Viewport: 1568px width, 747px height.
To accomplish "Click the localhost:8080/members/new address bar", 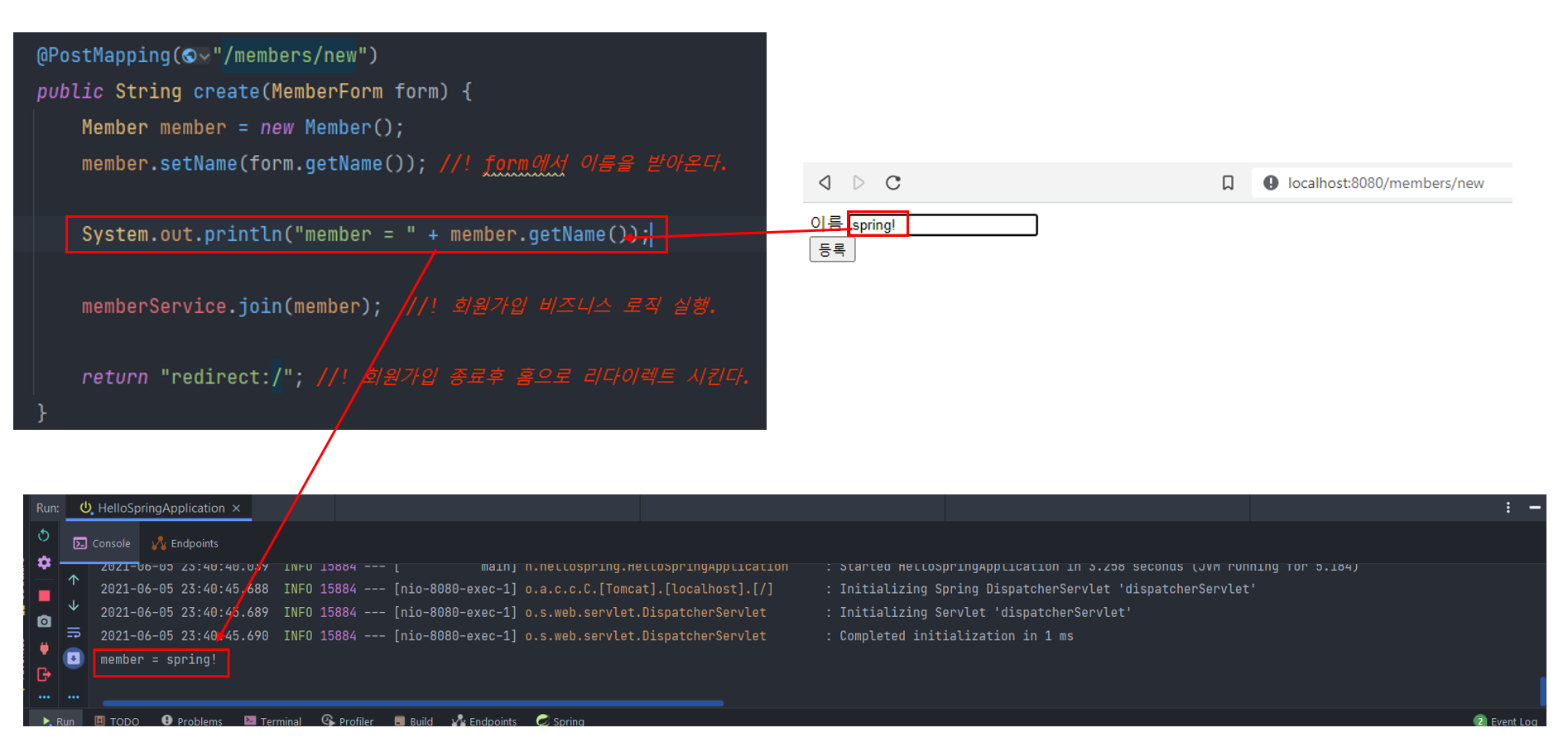I will (1386, 183).
